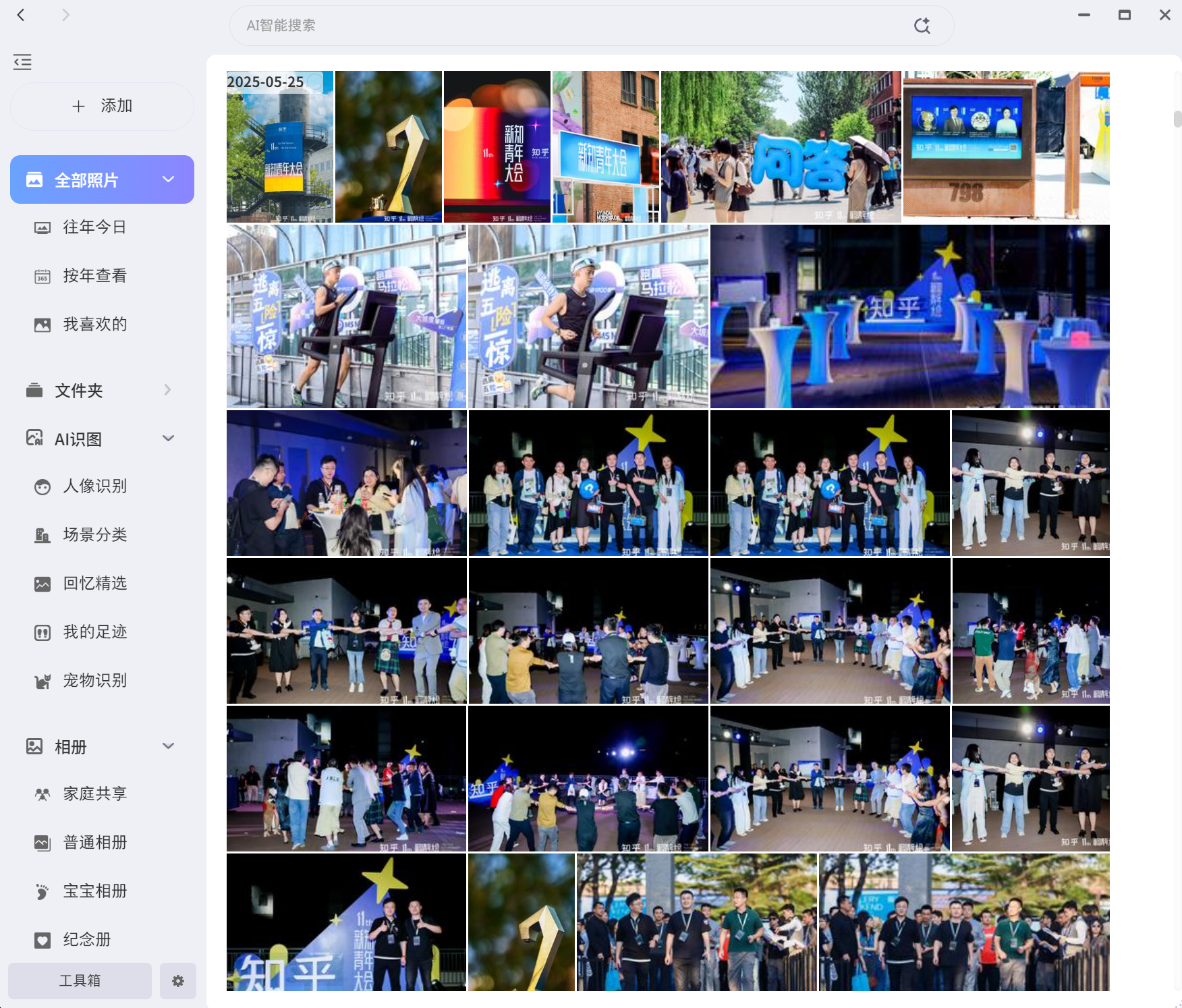1182x1008 pixels.
Task: Maximize the photo app window
Action: coord(1125,15)
